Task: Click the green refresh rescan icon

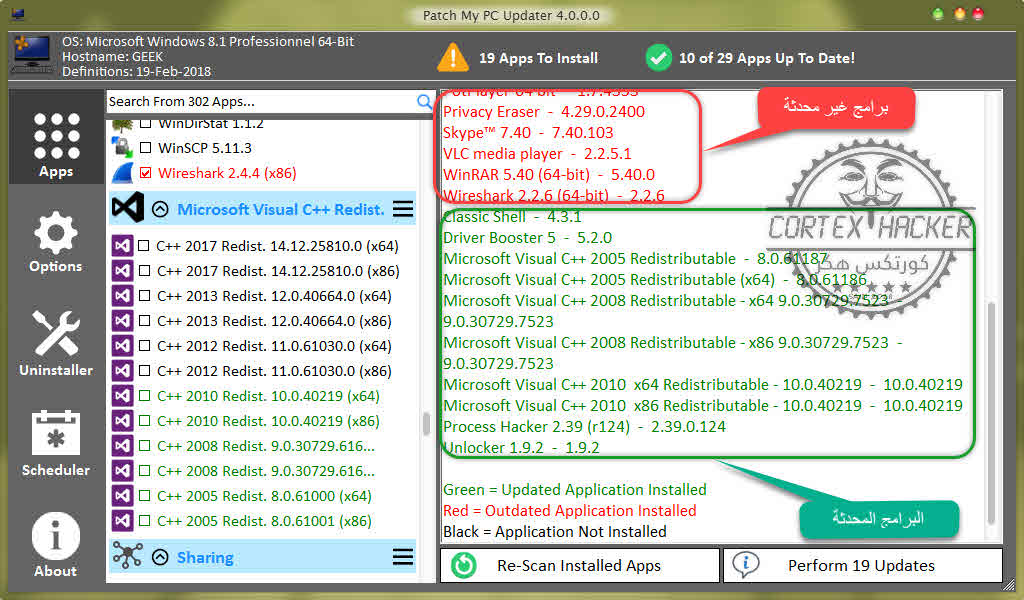Action: [x=464, y=565]
